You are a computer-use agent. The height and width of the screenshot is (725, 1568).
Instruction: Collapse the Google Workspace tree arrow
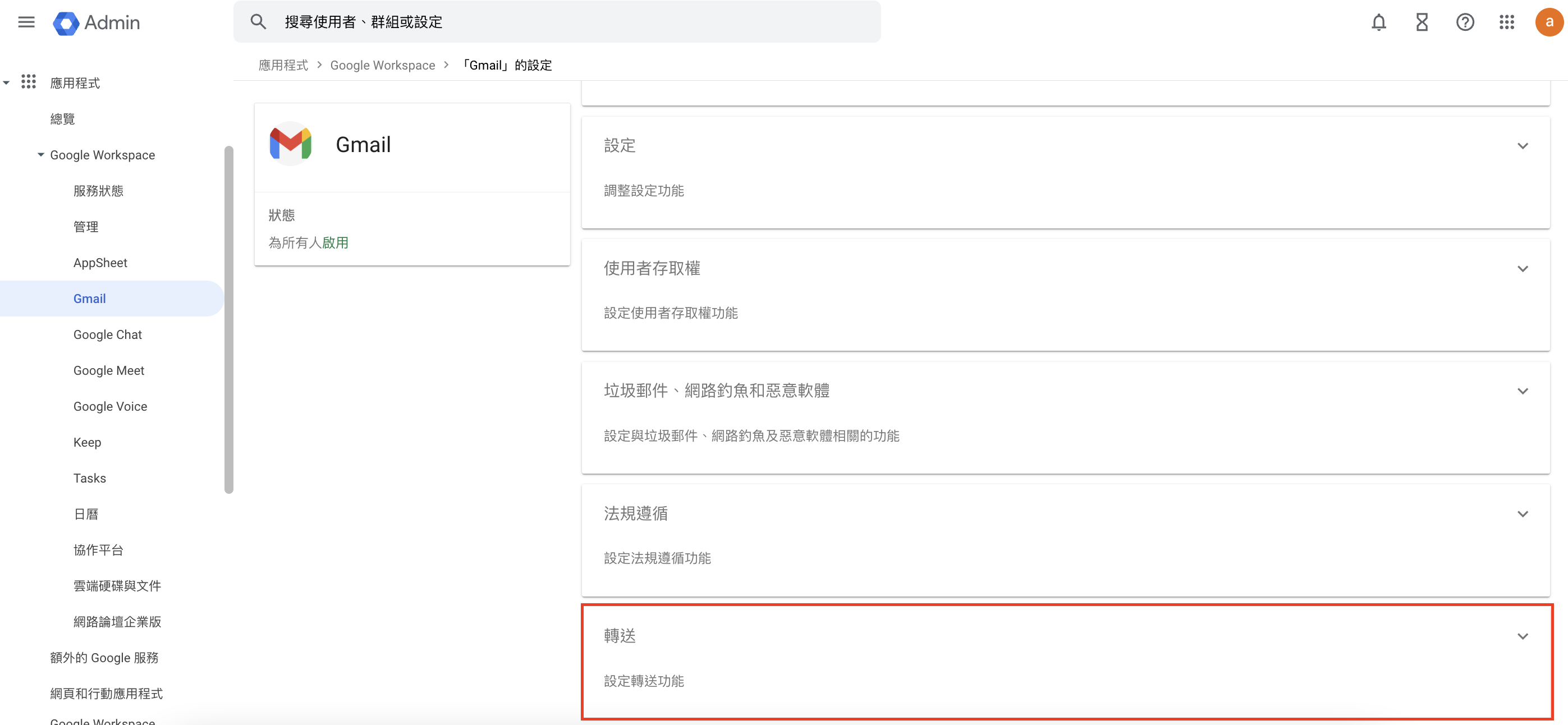click(41, 155)
